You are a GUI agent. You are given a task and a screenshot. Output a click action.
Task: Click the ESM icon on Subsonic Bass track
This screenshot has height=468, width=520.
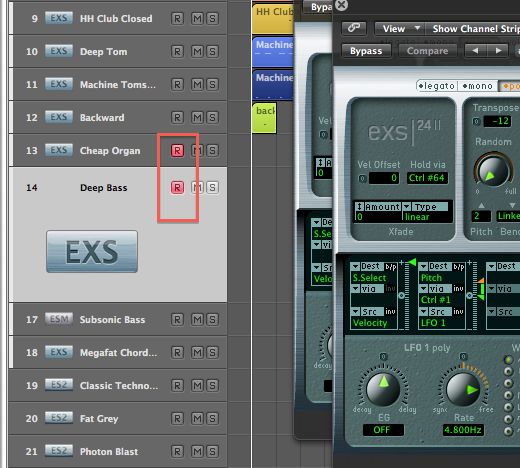59,319
